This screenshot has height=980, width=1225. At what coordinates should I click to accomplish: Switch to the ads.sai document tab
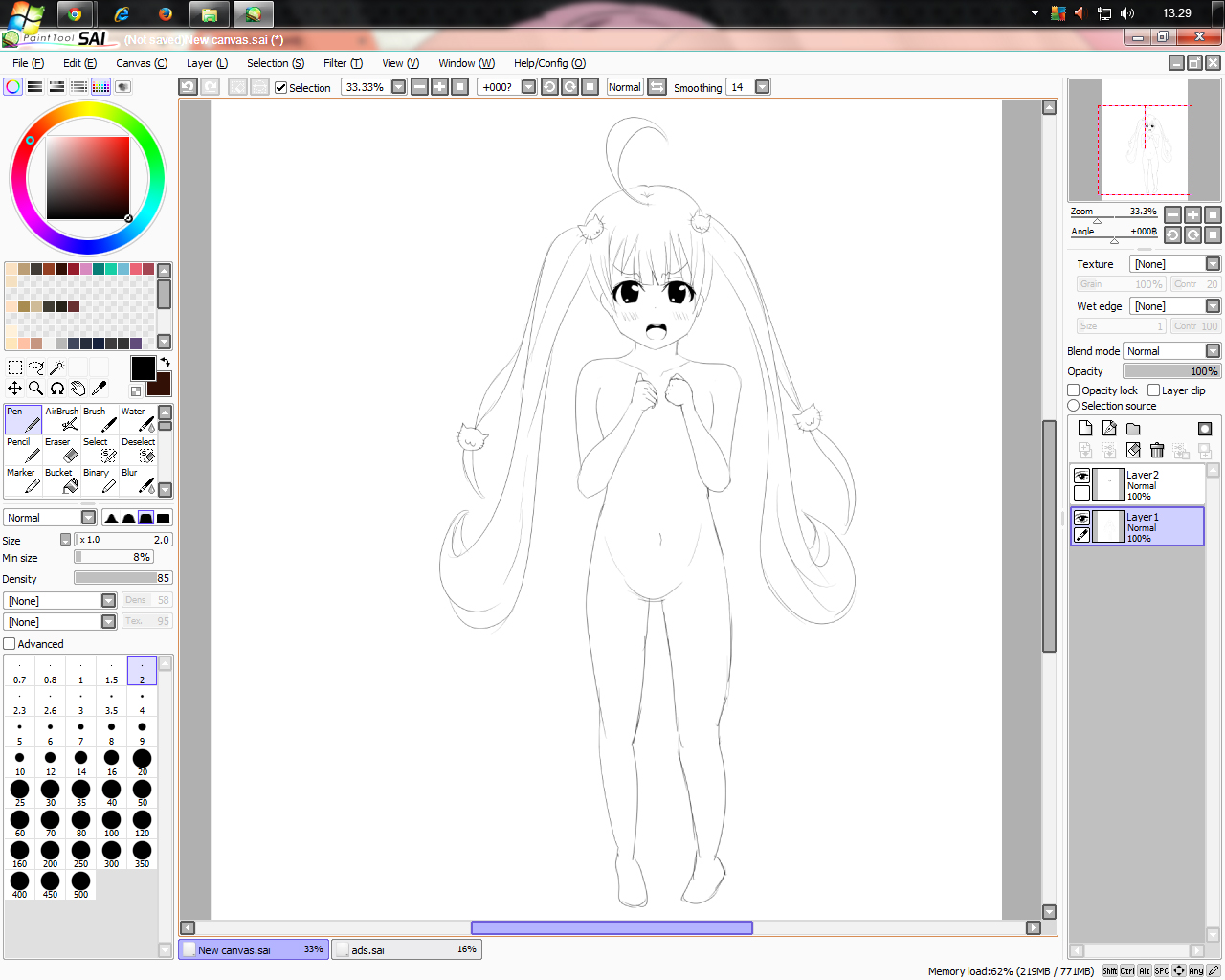(407, 949)
